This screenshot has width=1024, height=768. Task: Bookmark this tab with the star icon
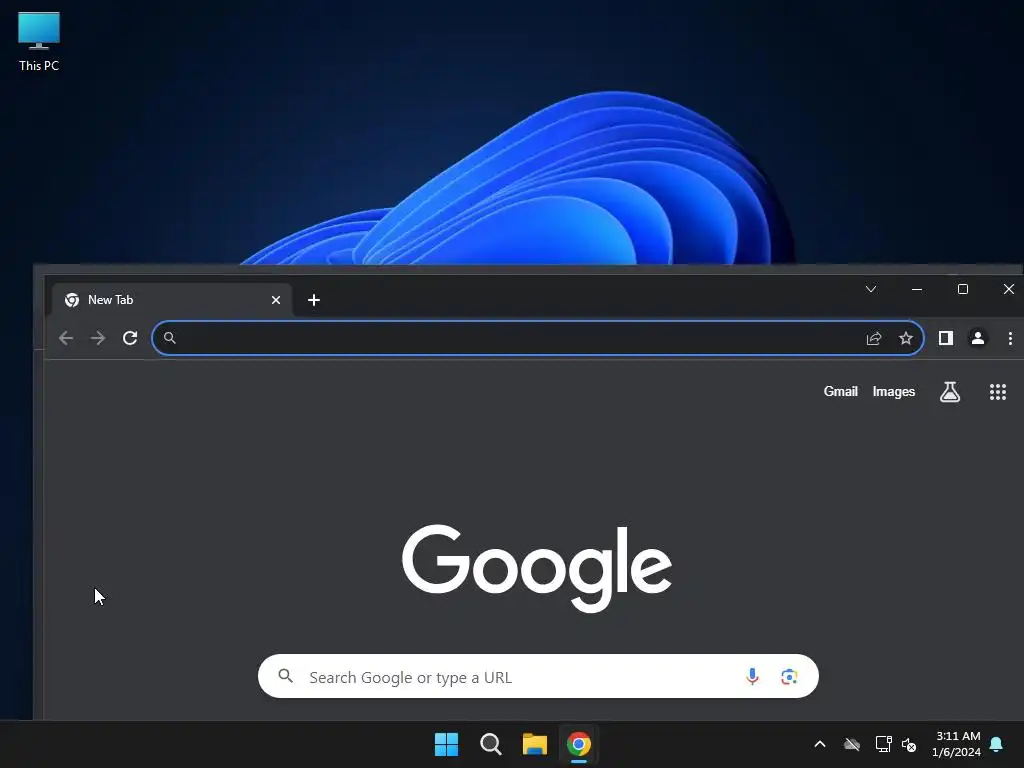point(906,338)
